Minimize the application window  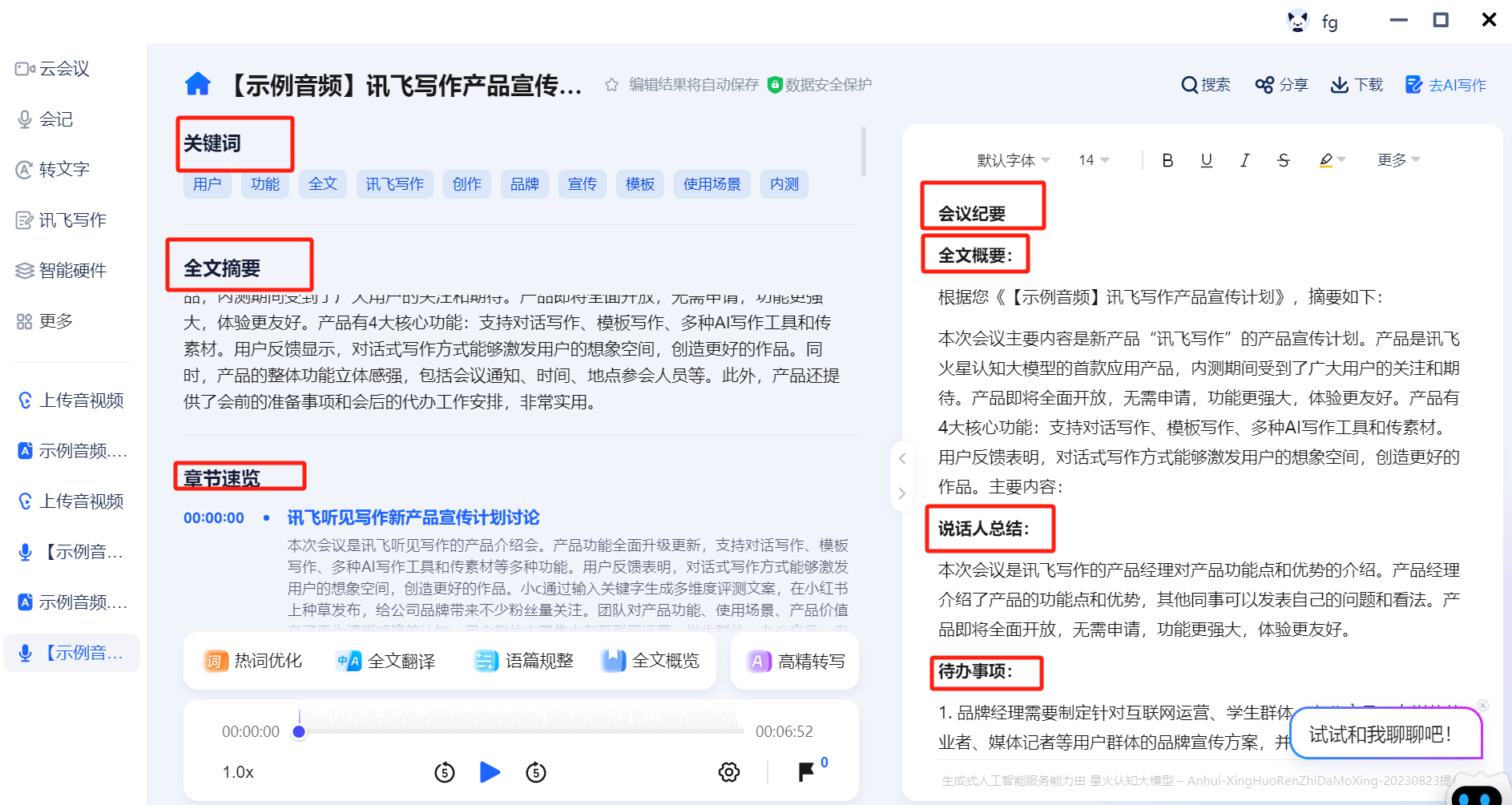tap(1398, 20)
